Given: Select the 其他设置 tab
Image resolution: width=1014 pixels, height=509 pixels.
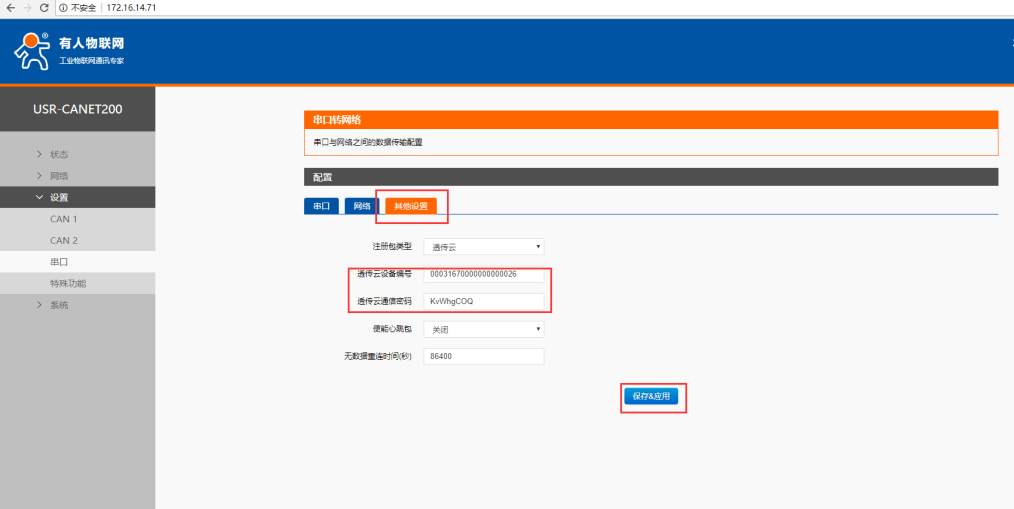Looking at the screenshot, I should click(x=410, y=206).
